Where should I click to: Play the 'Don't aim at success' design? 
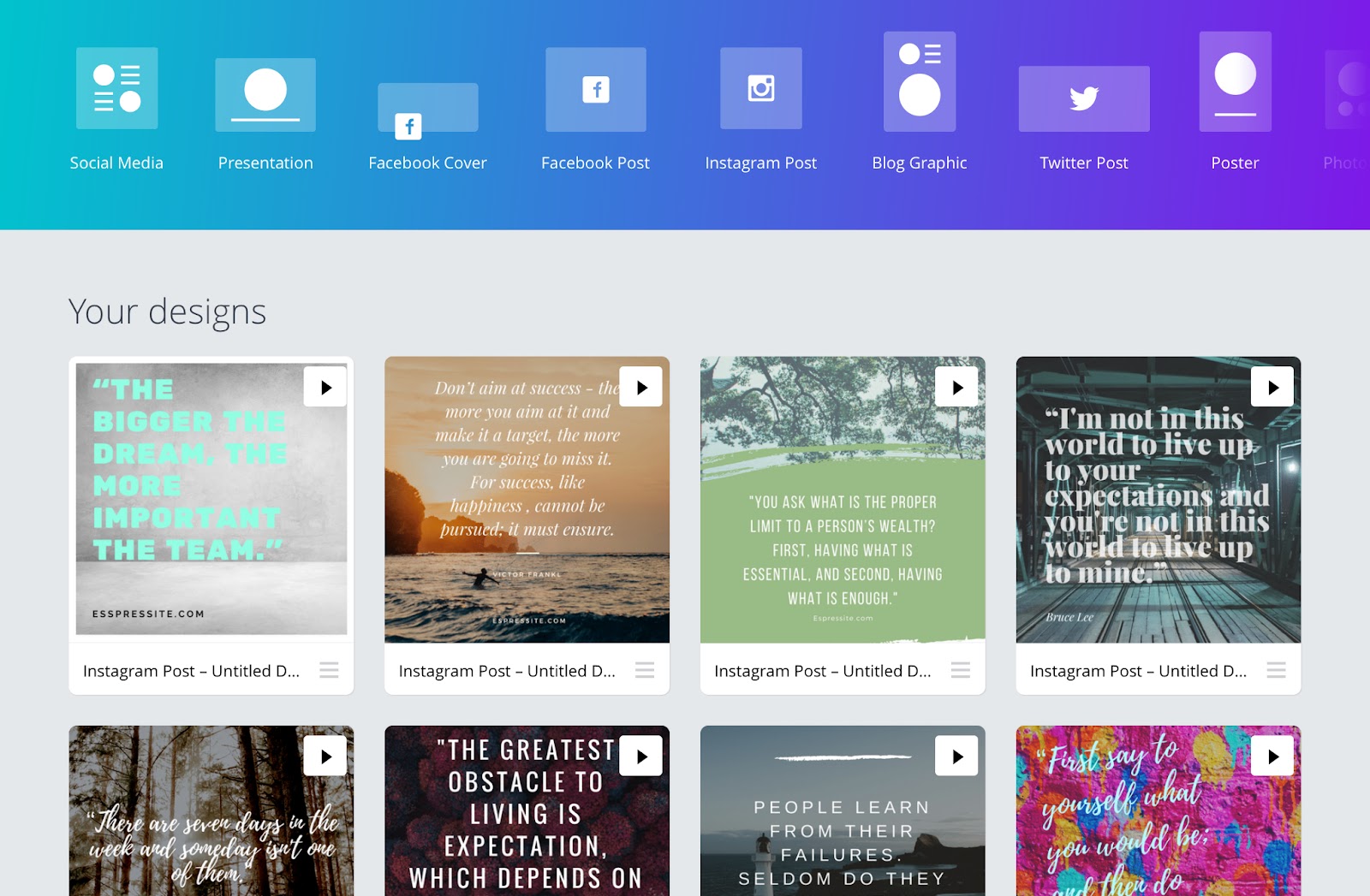click(641, 387)
